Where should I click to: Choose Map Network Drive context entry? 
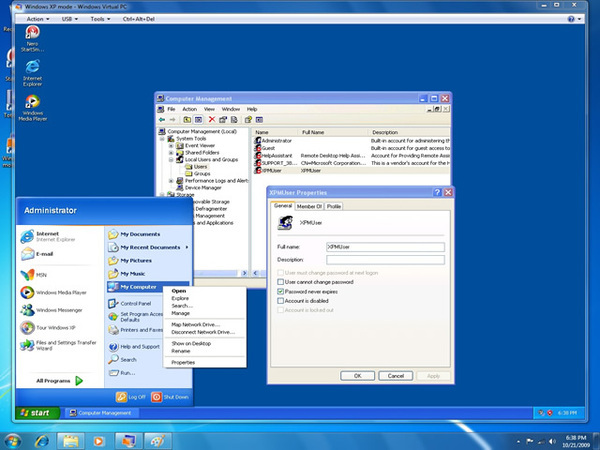point(195,324)
